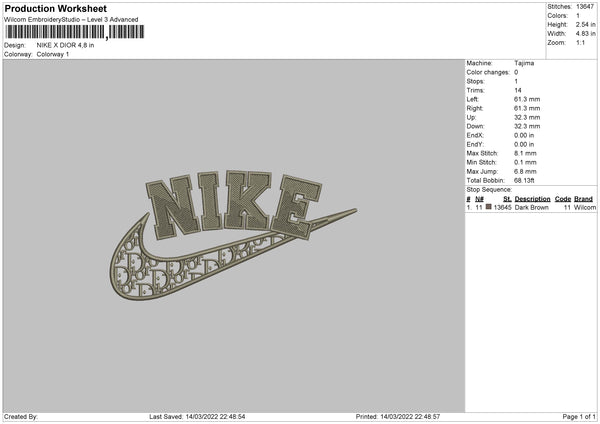This screenshot has height=424, width=600.
Task: Click the stitch count "13645" in stop sequence
Action: 502,207
